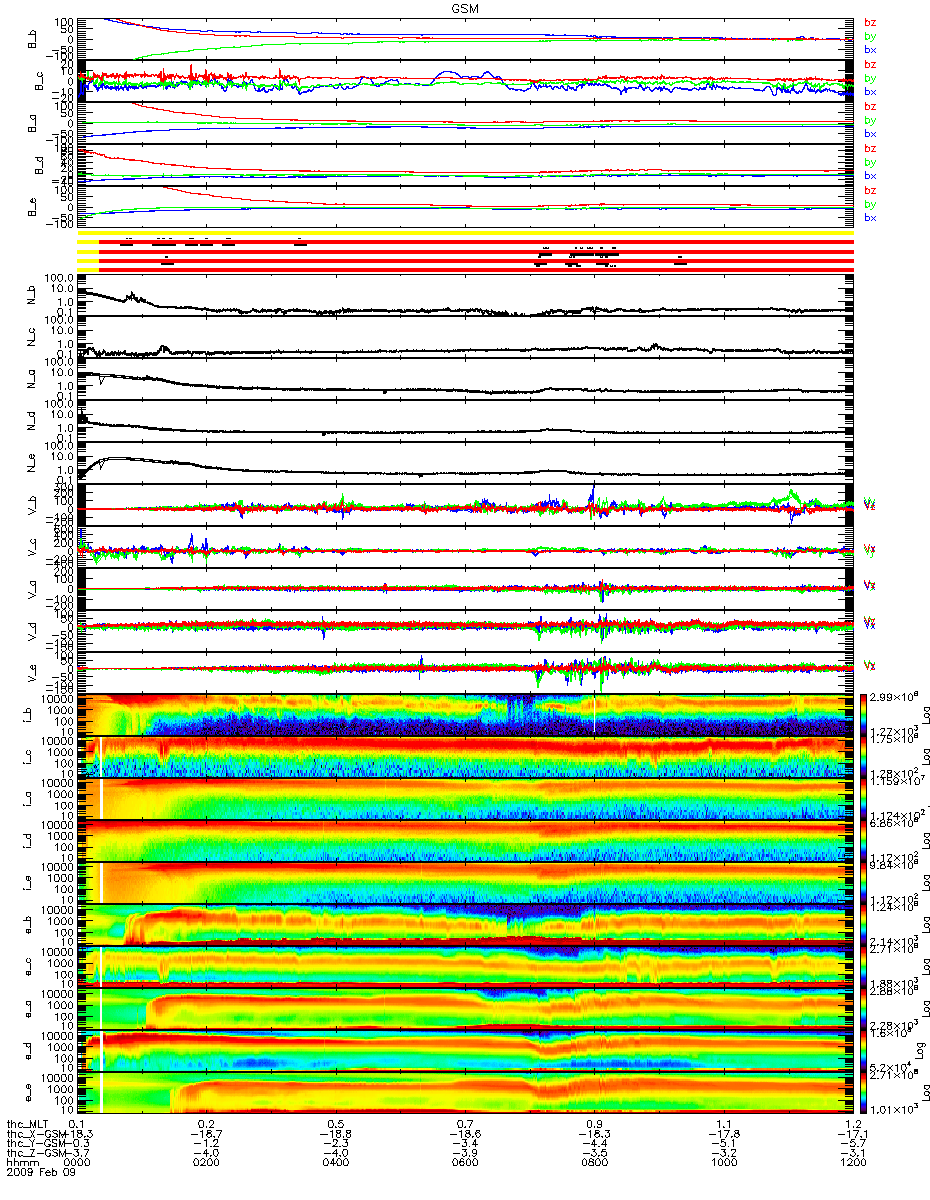930x1200 pixels.
Task: Click the white gap marker in spectrogram i_b
Action: pyautogui.click(x=595, y=714)
